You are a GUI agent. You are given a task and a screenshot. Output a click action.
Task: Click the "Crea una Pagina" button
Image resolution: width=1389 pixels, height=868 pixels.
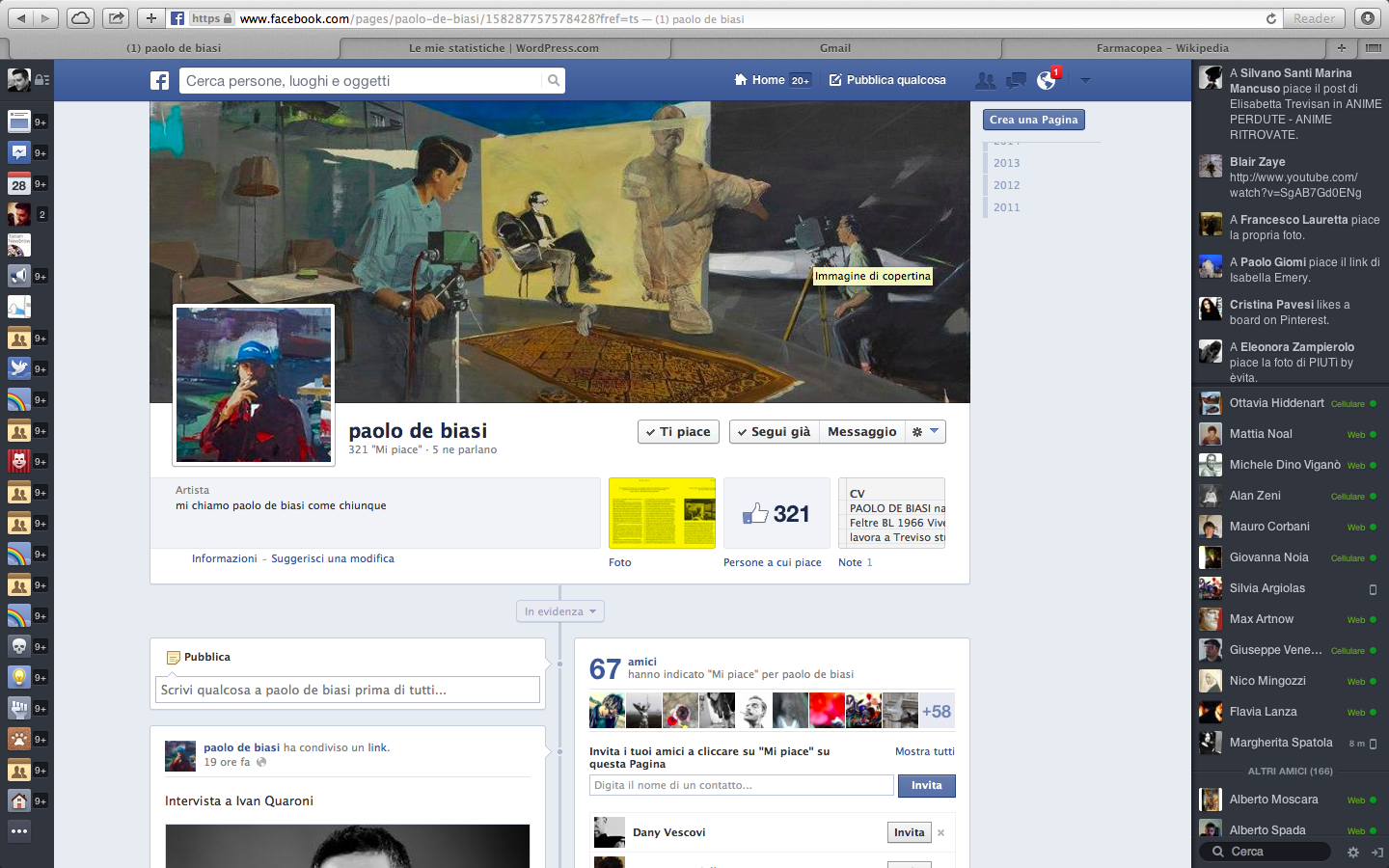pyautogui.click(x=1034, y=120)
